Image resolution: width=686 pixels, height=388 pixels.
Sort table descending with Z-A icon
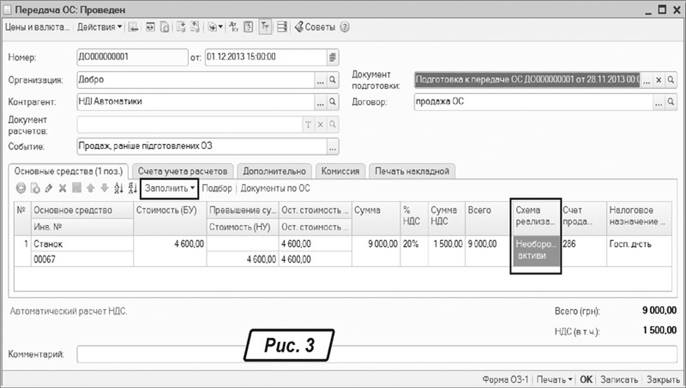pos(133,189)
